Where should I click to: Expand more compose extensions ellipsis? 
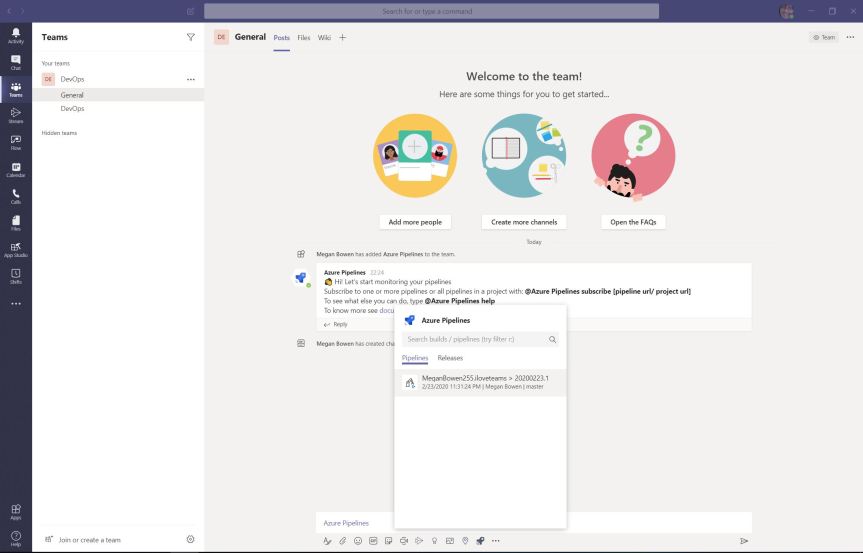click(x=496, y=540)
